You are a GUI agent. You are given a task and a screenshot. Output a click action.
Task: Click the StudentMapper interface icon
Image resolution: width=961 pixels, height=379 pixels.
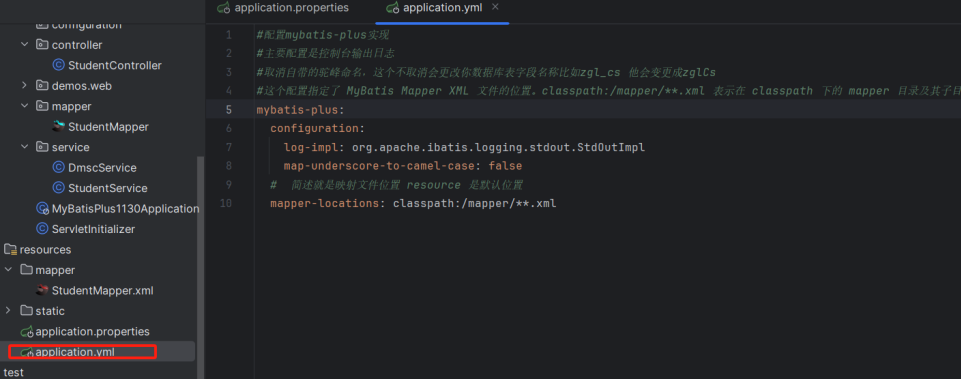coord(59,126)
